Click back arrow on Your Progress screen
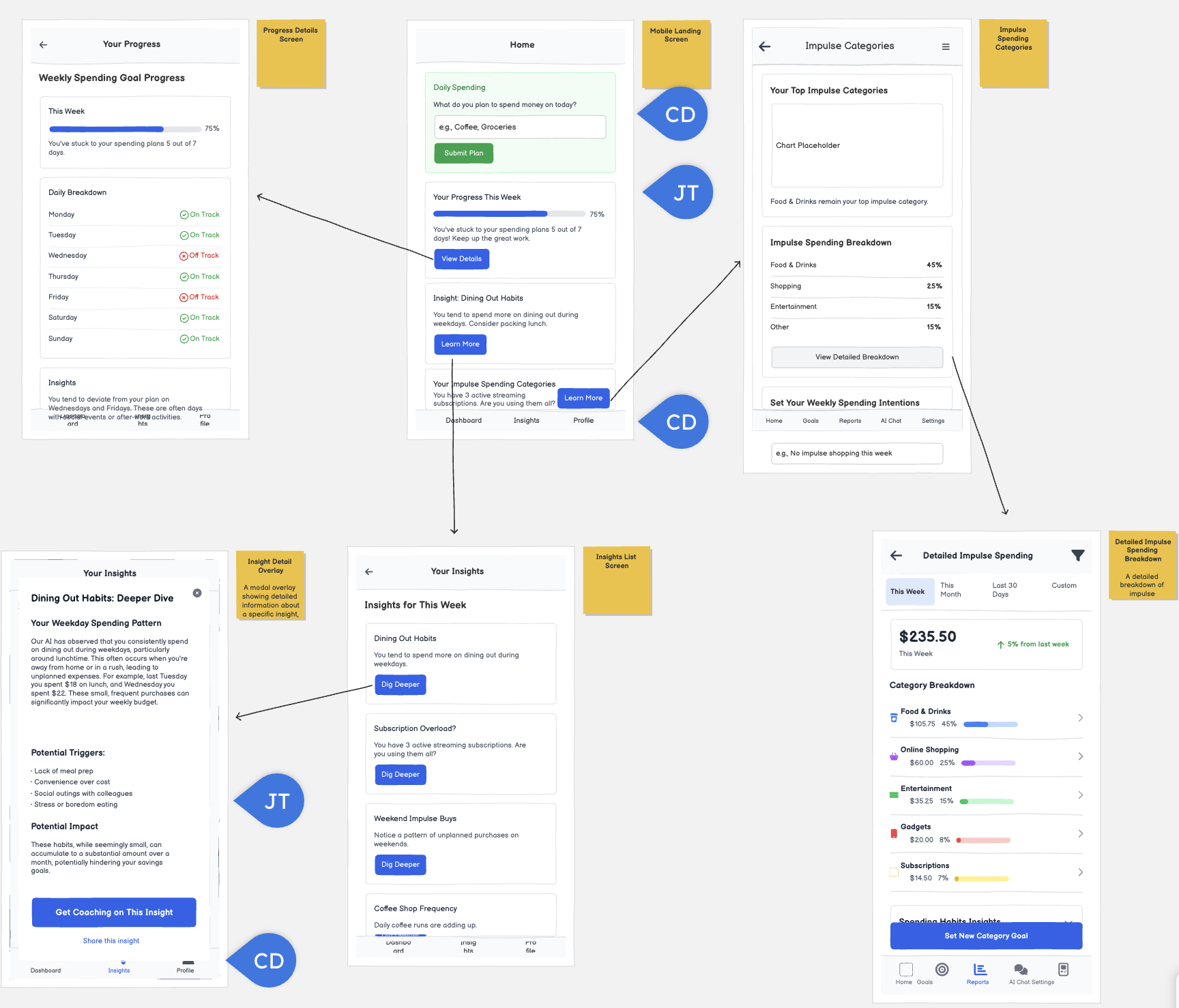This screenshot has height=1008, width=1179. pyautogui.click(x=44, y=45)
